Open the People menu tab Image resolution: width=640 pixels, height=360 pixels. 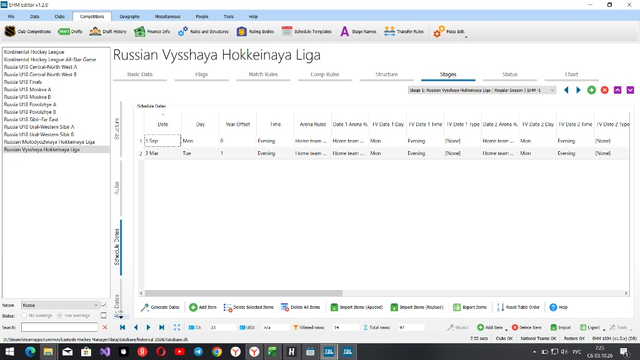pyautogui.click(x=202, y=16)
